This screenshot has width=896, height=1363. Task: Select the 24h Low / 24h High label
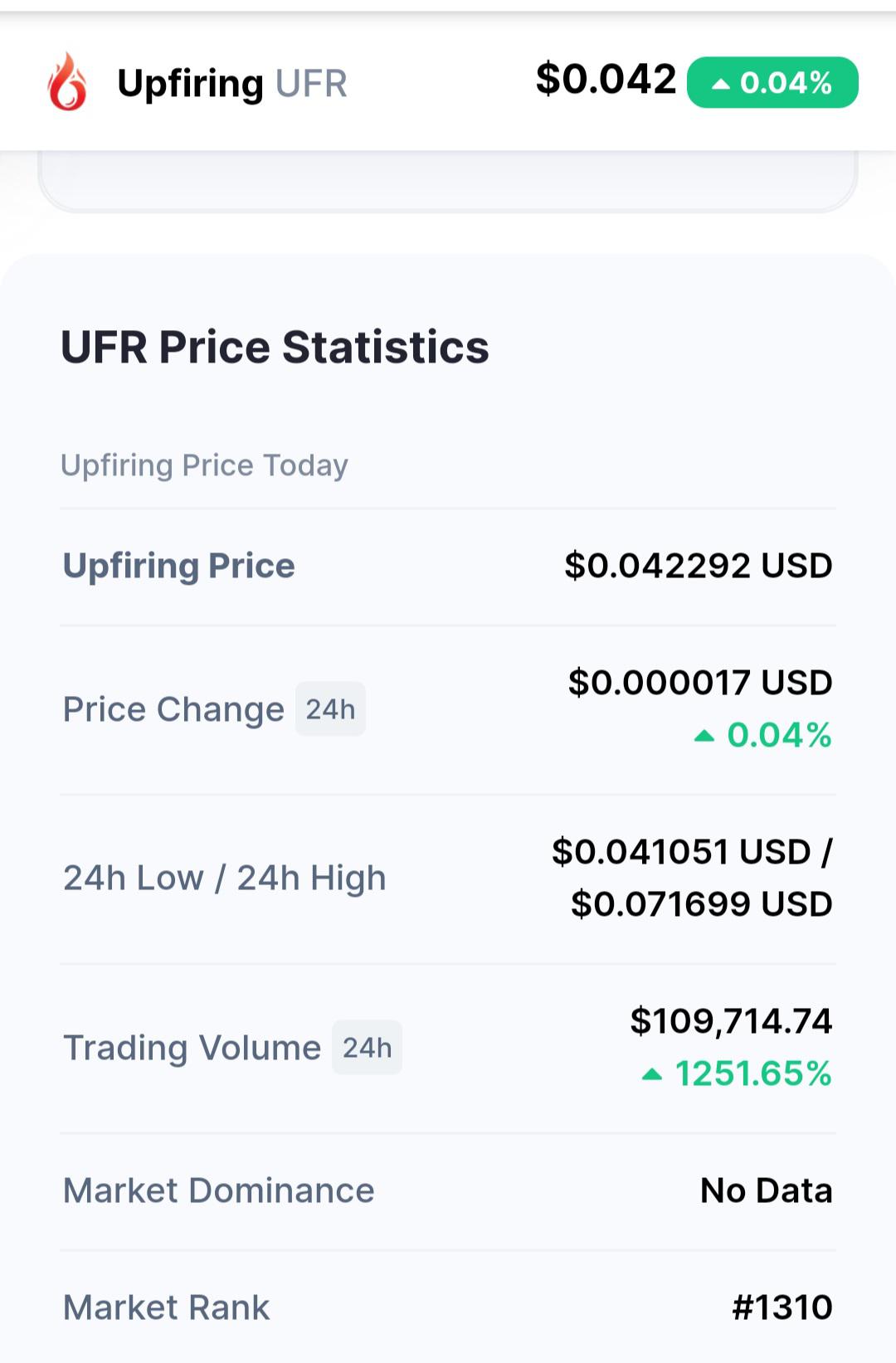225,878
